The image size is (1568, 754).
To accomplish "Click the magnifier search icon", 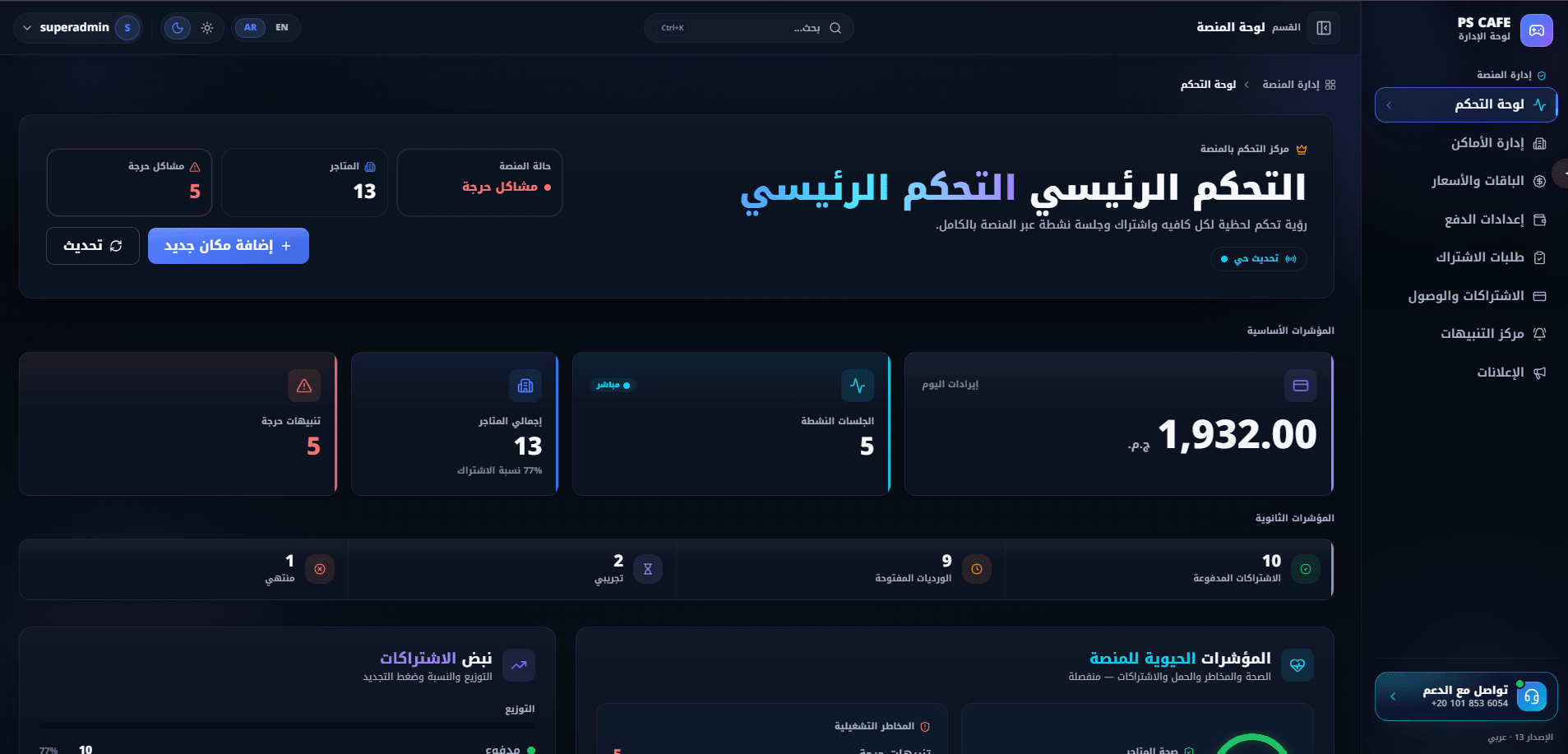I will coord(835,28).
